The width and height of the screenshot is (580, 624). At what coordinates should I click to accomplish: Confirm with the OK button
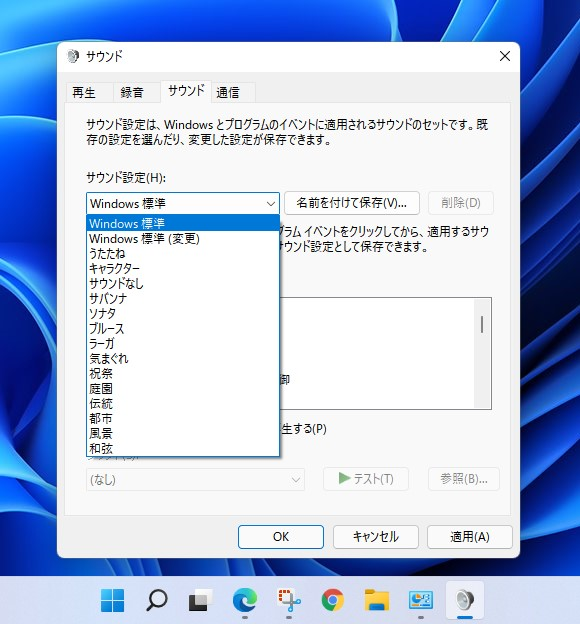(281, 537)
